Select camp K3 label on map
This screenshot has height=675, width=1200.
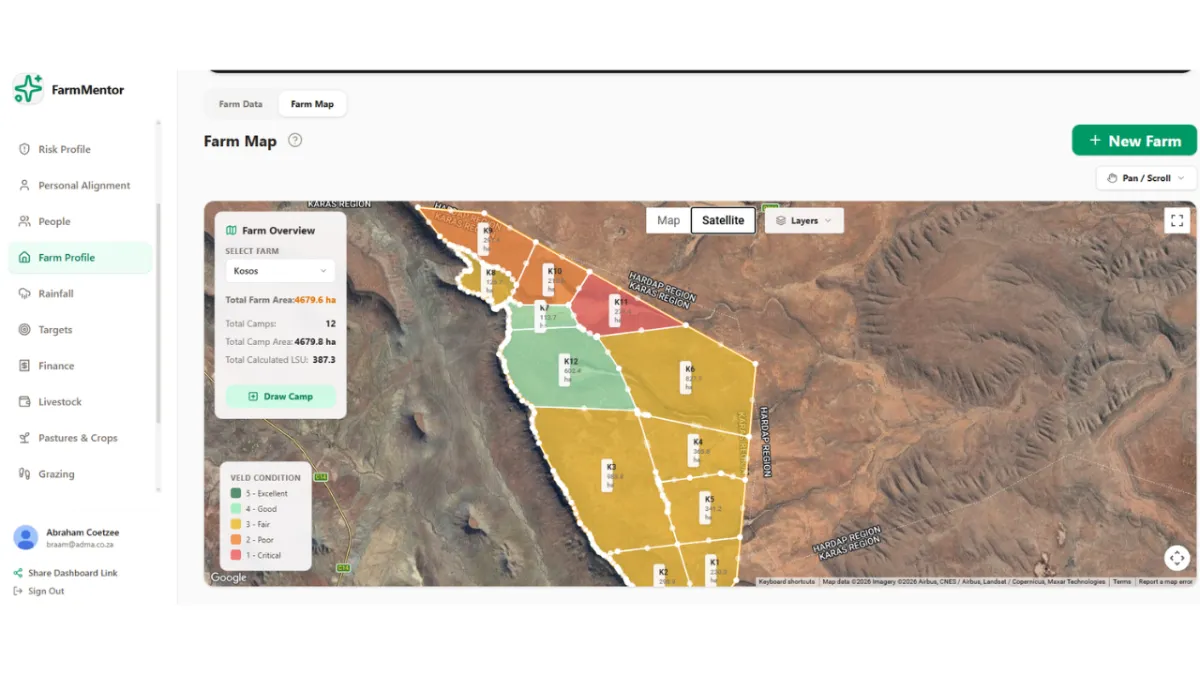click(x=611, y=475)
